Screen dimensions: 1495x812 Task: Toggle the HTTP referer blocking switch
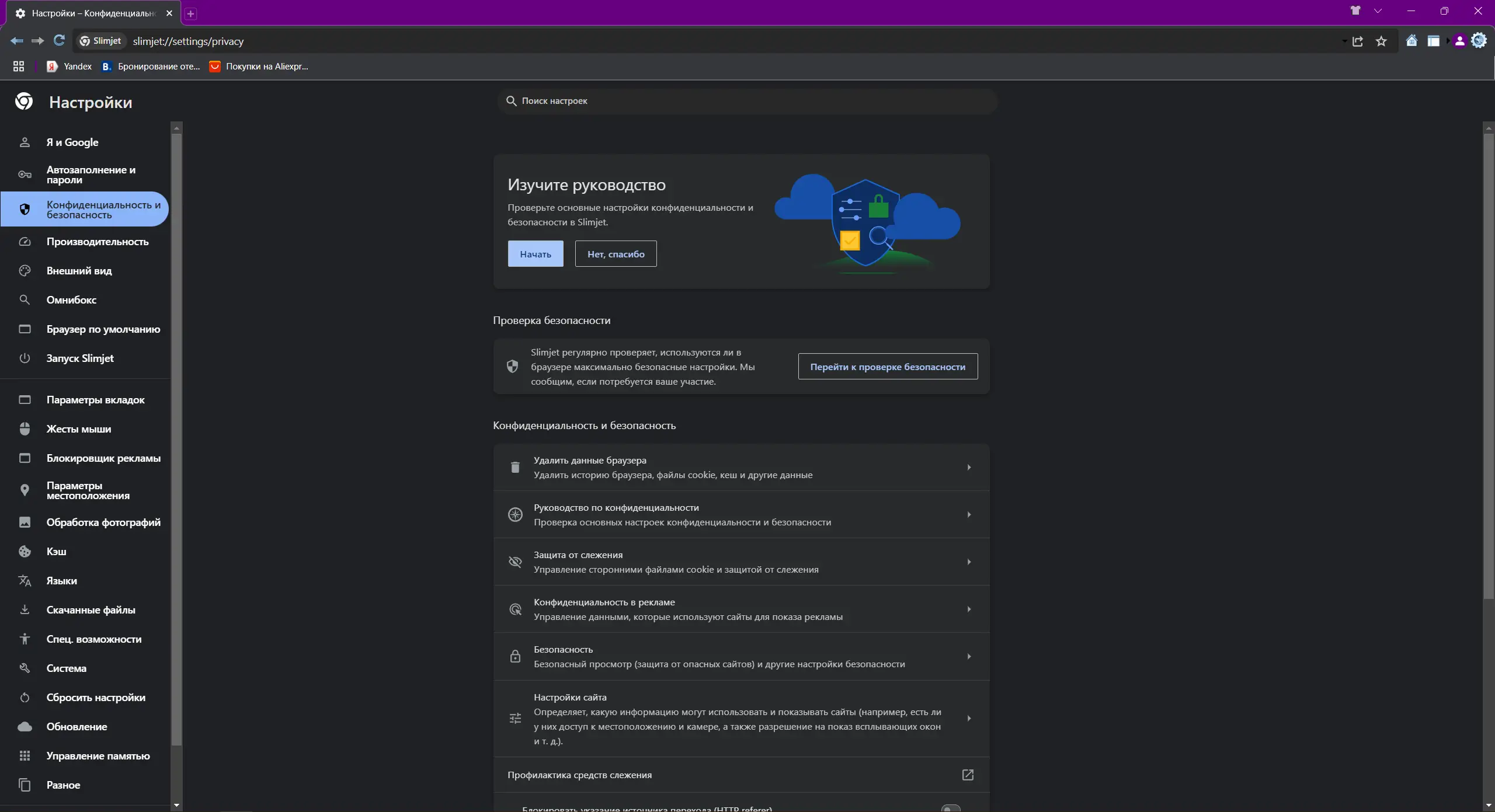click(951, 808)
